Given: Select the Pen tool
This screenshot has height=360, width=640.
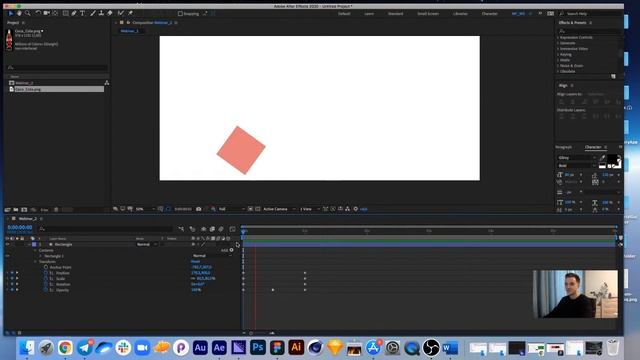Looking at the screenshot, I should click(74, 13).
